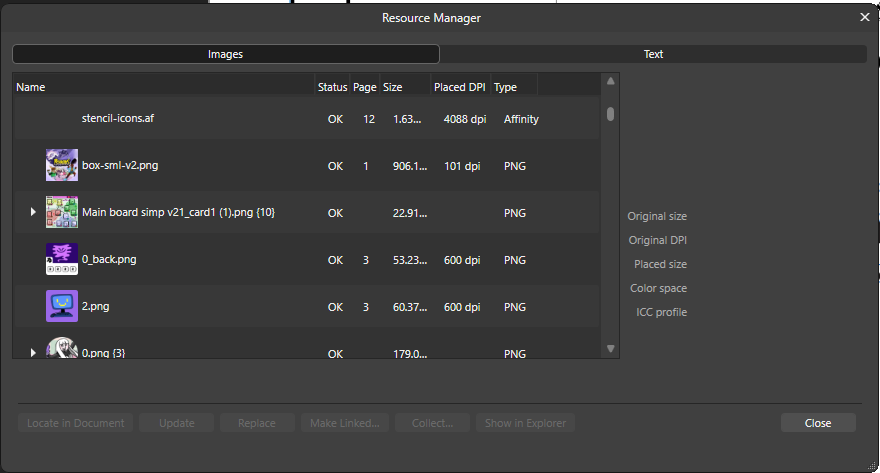Sort by the Placed DPI column header
The image size is (880, 473).
click(x=460, y=87)
